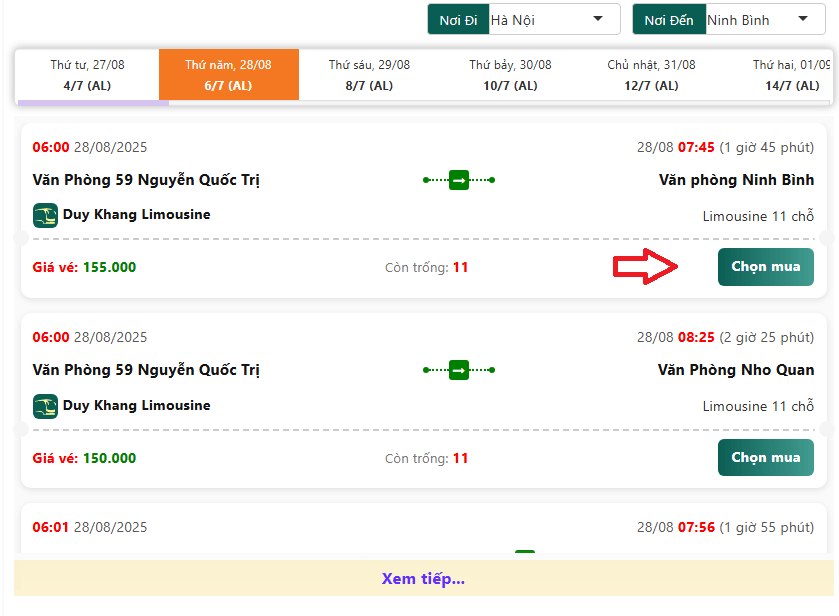839x616 pixels.
Task: Click the Duy Khang logo in the 07:45 arrival trip
Action: 45,215
